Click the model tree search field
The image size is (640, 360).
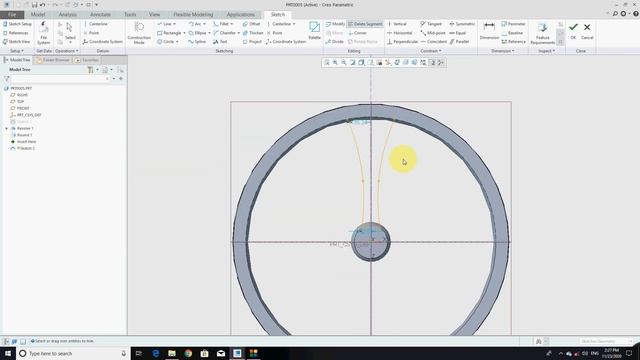(60, 78)
